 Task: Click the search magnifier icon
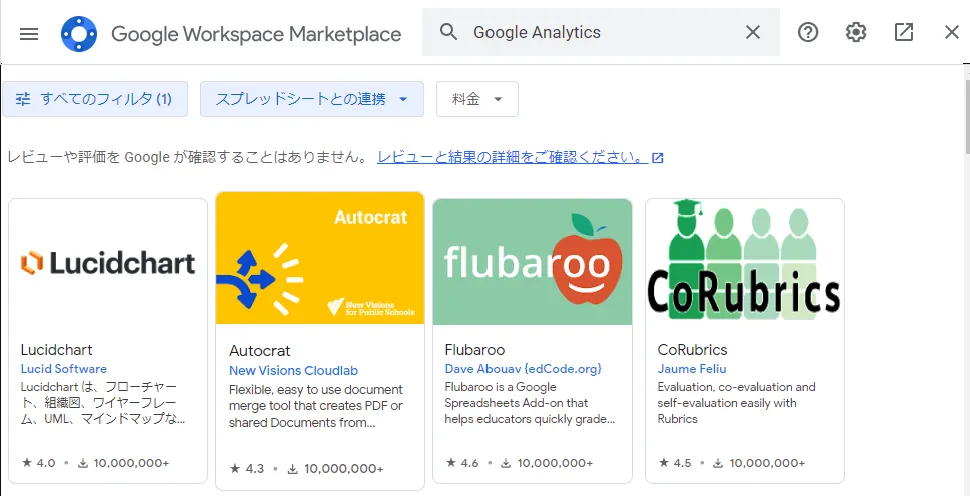point(449,32)
